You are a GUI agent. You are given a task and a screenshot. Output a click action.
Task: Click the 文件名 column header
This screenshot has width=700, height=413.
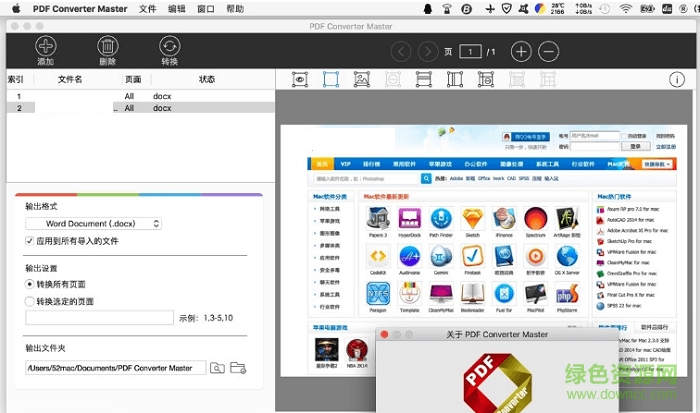click(70, 79)
